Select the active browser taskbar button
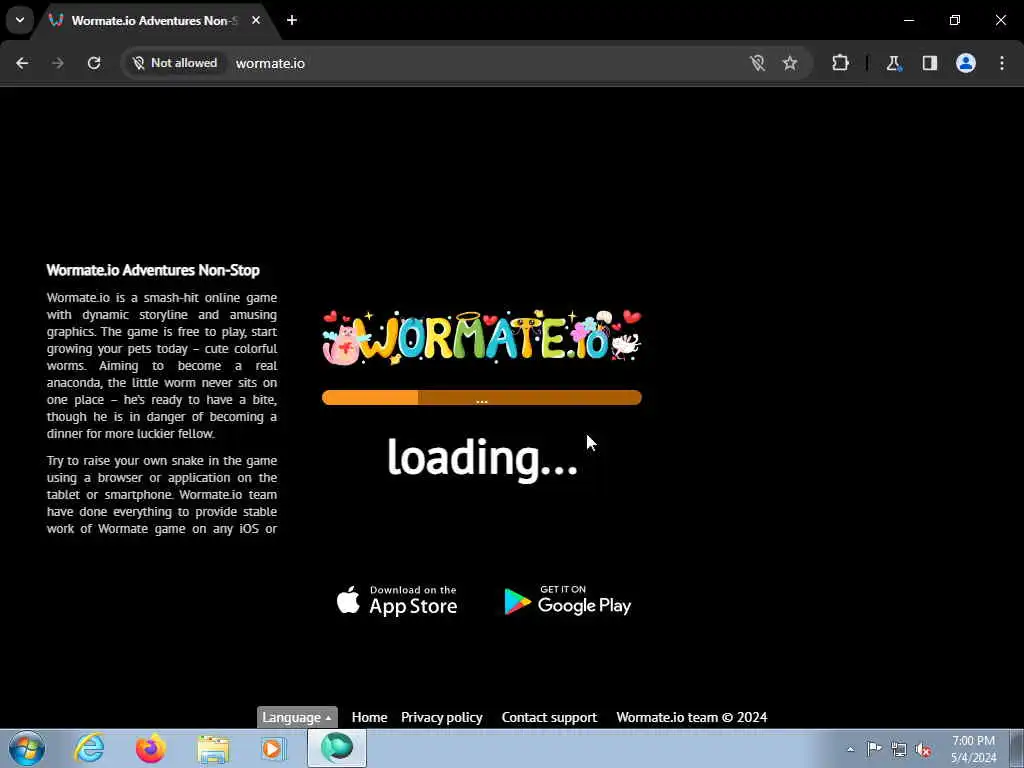This screenshot has width=1024, height=768. click(337, 748)
